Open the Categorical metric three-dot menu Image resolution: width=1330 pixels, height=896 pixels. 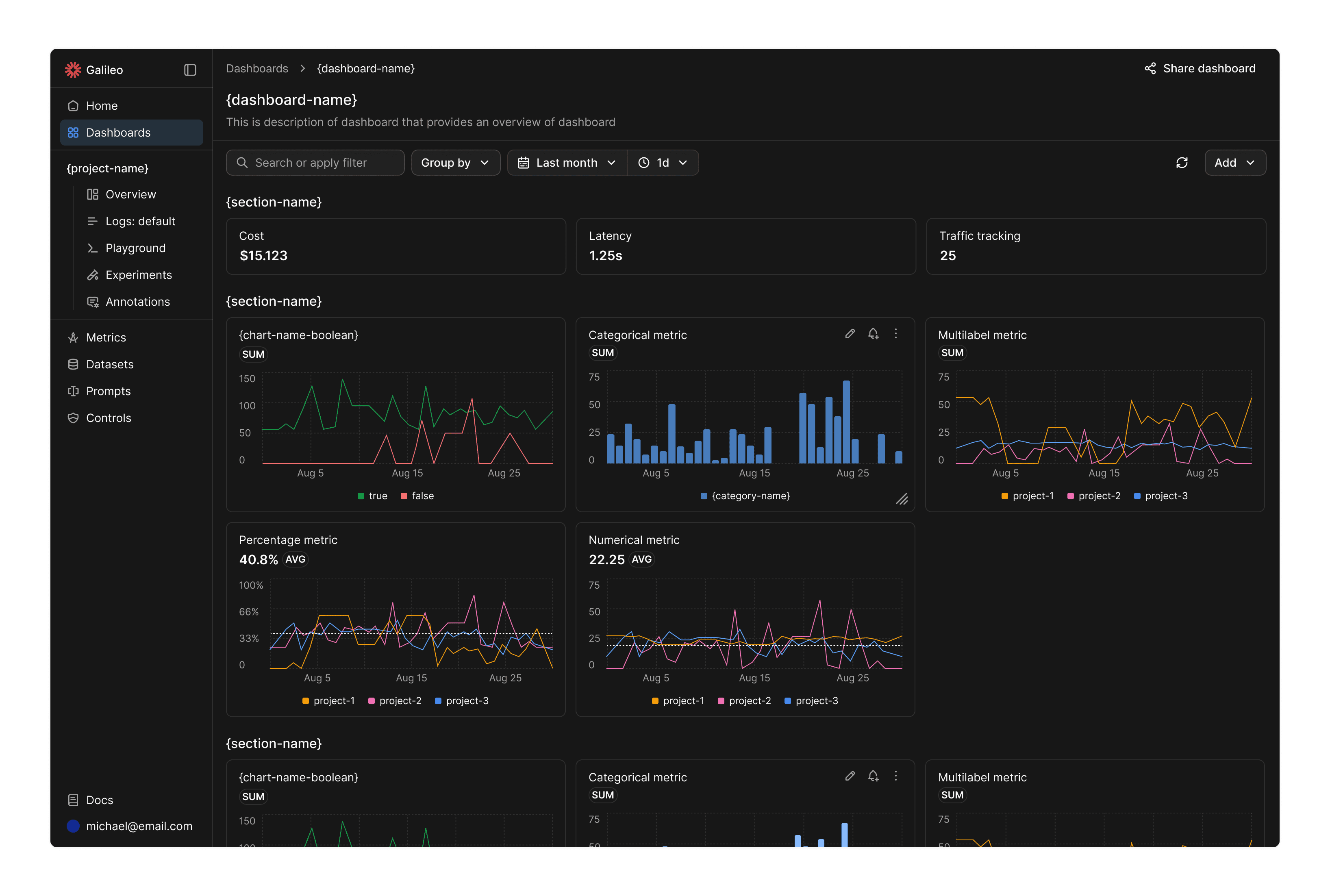pyautogui.click(x=896, y=334)
